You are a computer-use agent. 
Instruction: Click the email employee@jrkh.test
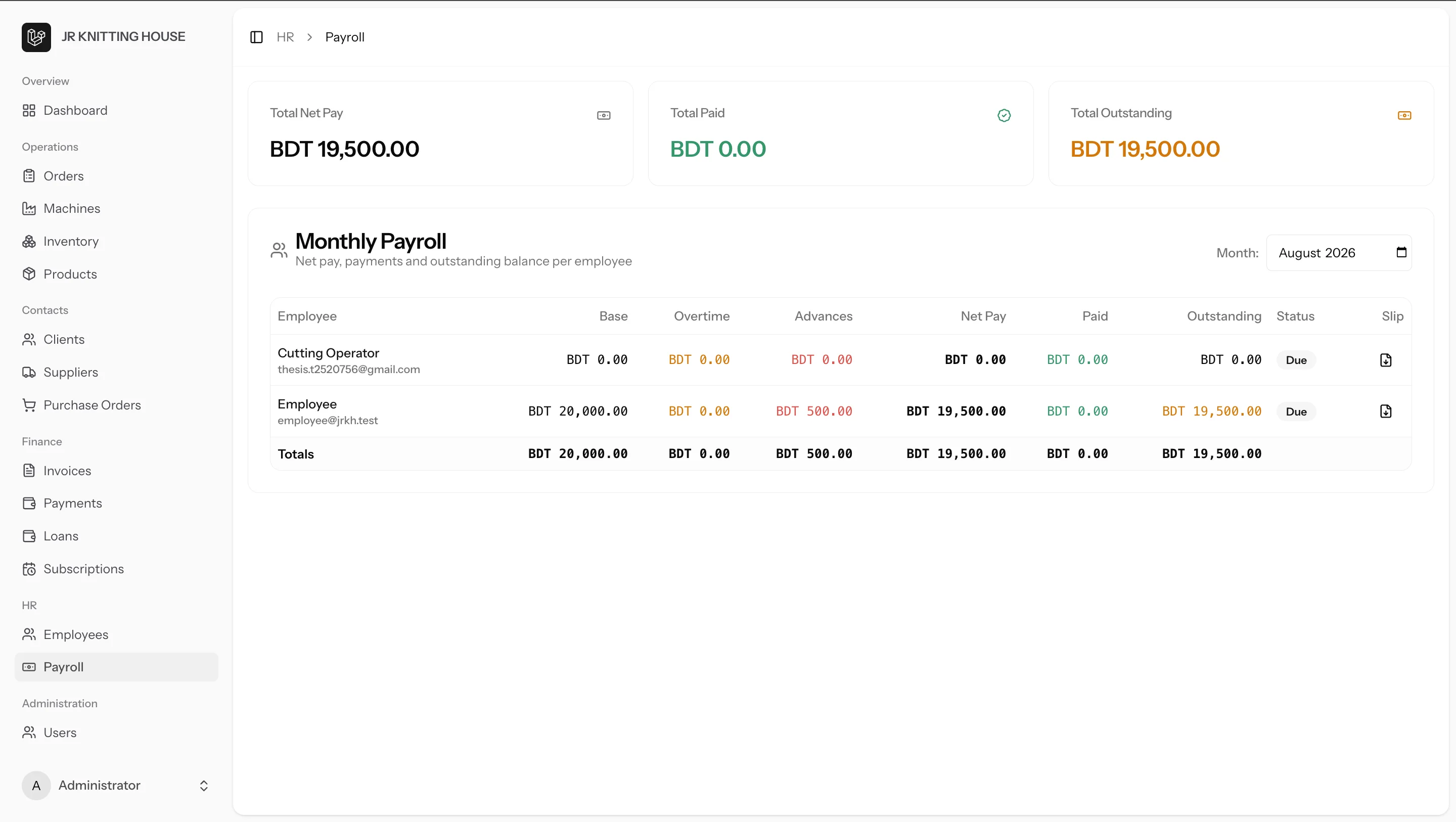point(328,421)
